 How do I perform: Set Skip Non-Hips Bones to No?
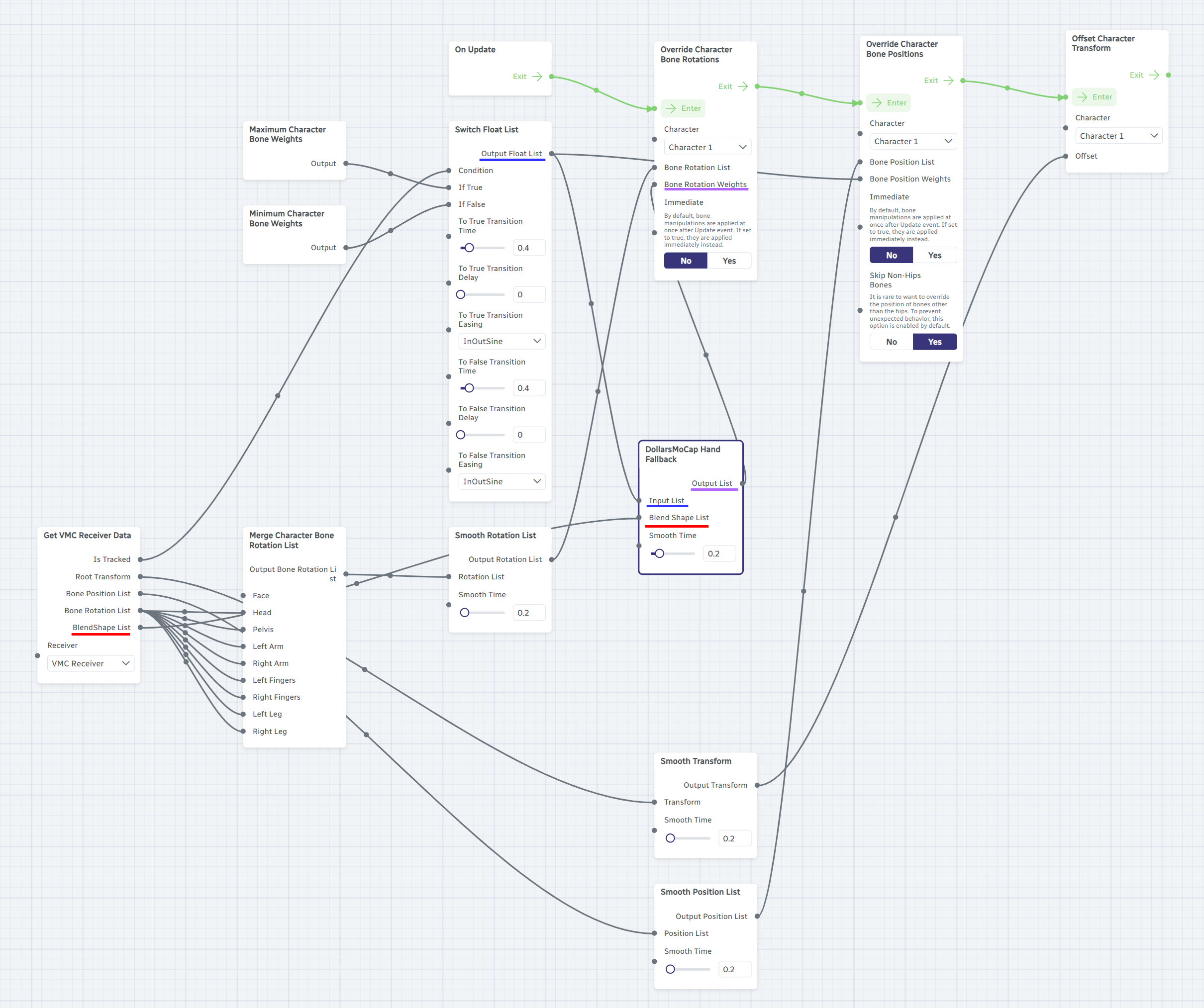[891, 342]
